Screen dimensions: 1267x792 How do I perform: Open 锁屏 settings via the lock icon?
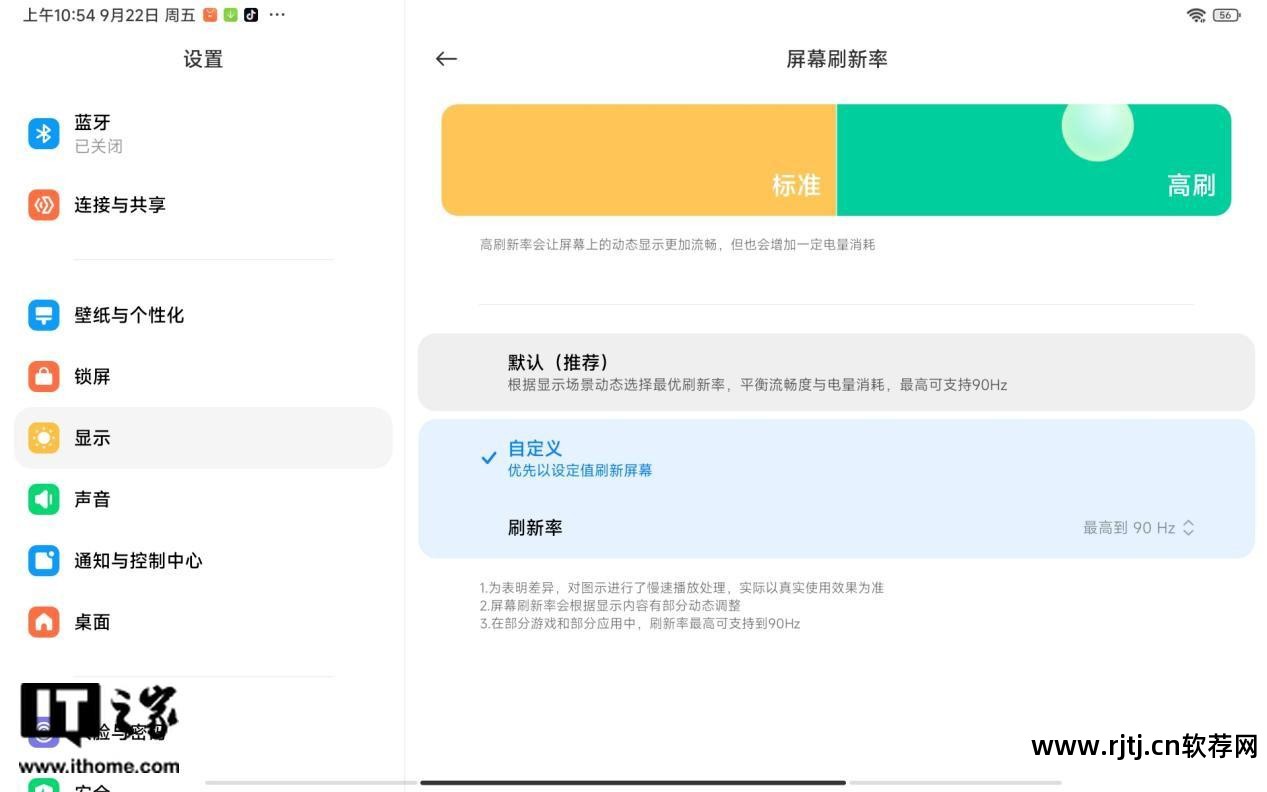coord(43,377)
